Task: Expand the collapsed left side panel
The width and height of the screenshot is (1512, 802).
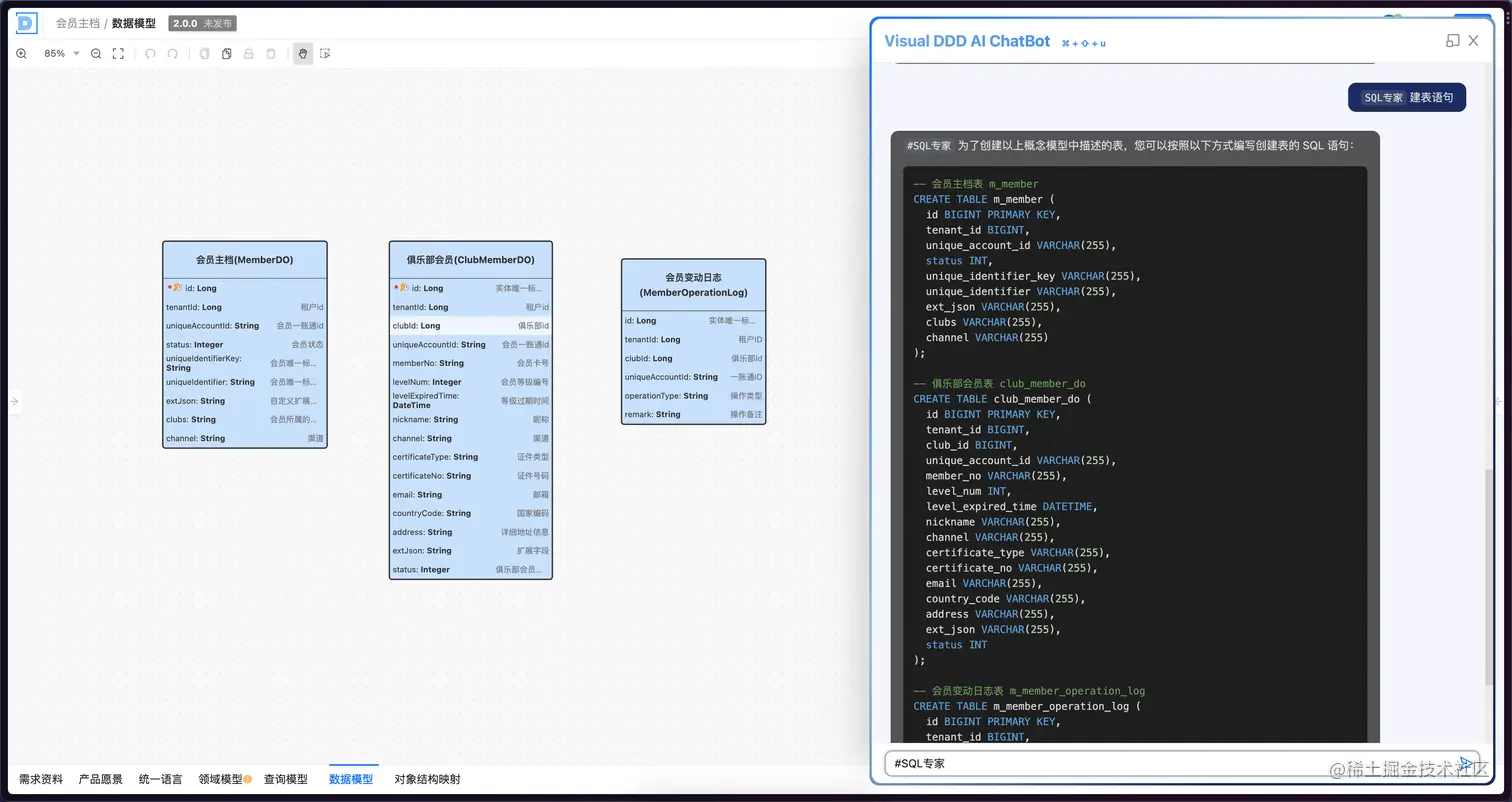Action: (x=14, y=401)
